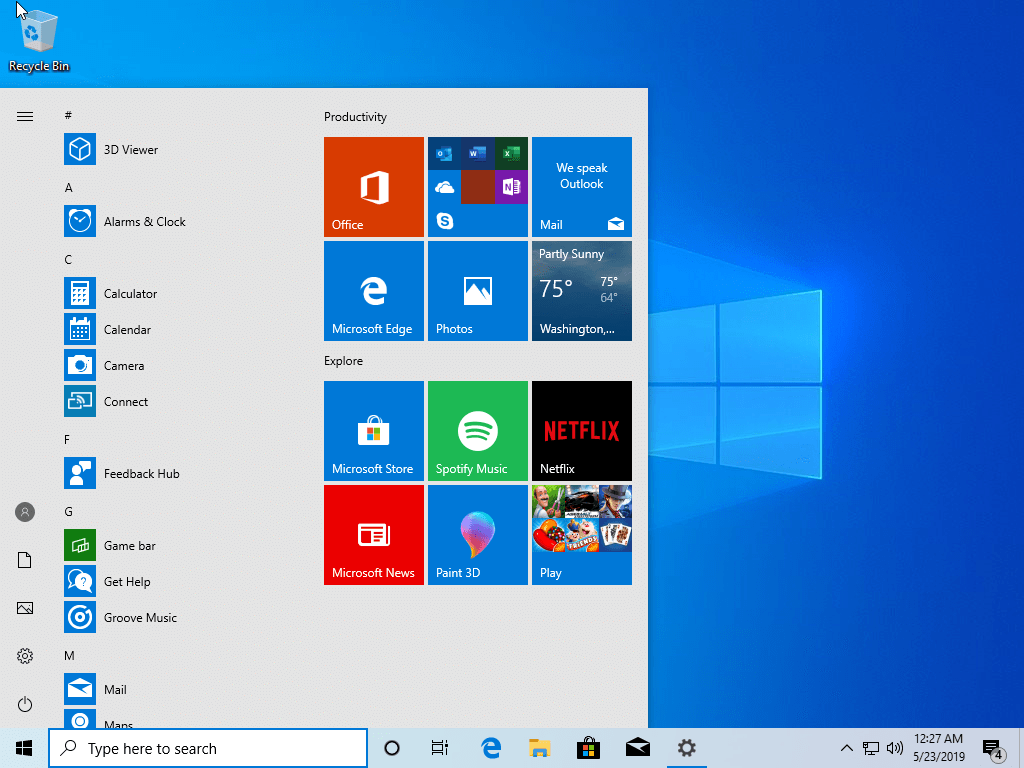Click the 'C' letter header in app list
The image size is (1024, 768).
click(x=68, y=259)
